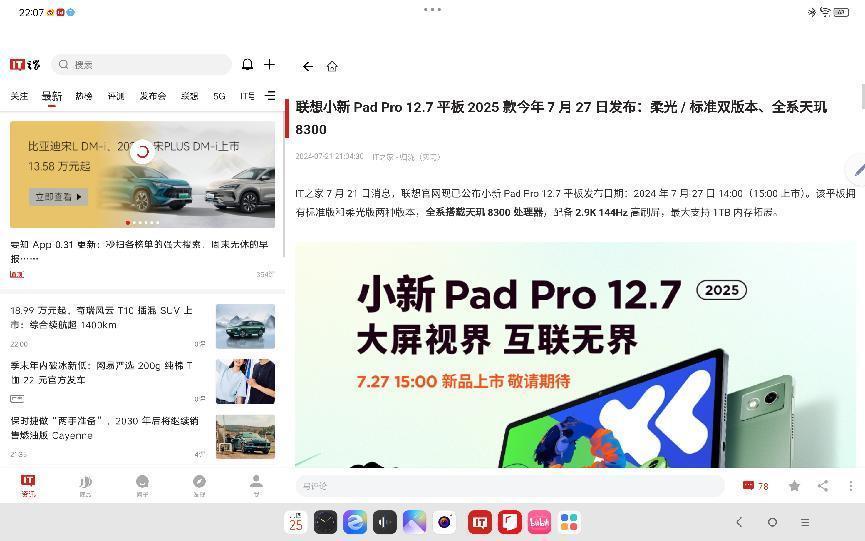
Task: Switch to the 热榜 tab
Action: point(84,97)
